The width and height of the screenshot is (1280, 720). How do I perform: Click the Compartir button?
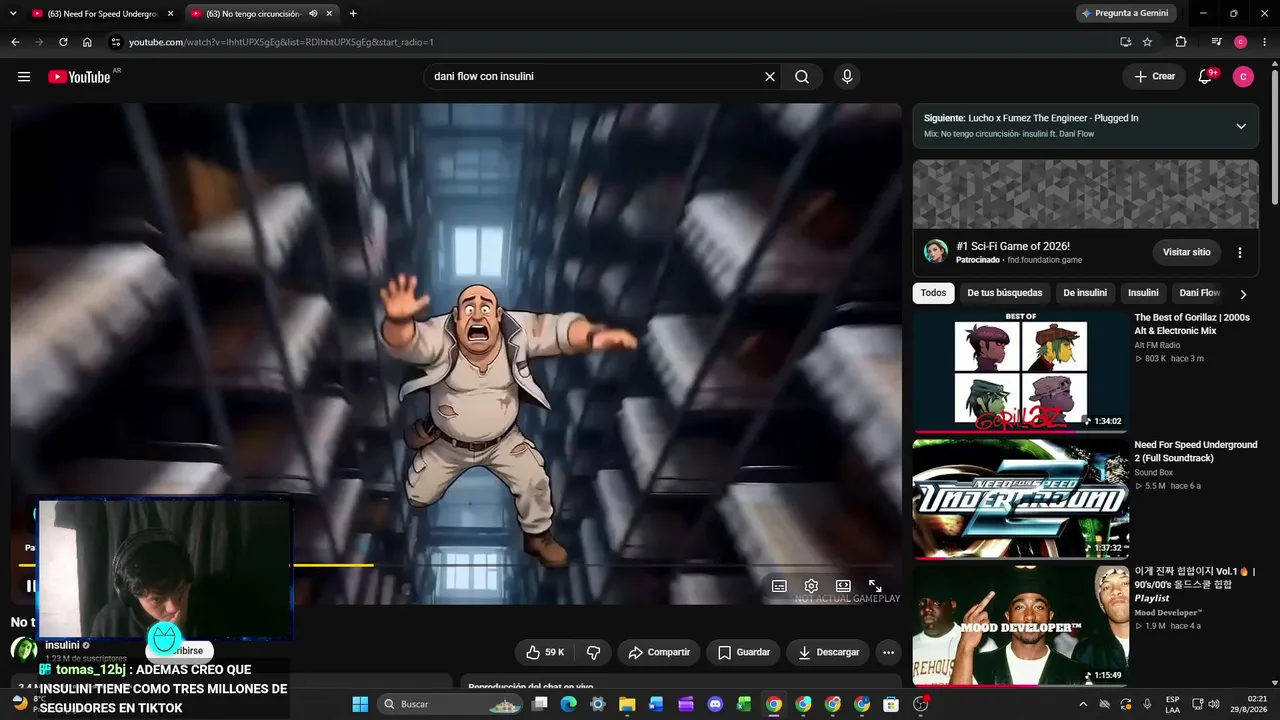tap(659, 652)
